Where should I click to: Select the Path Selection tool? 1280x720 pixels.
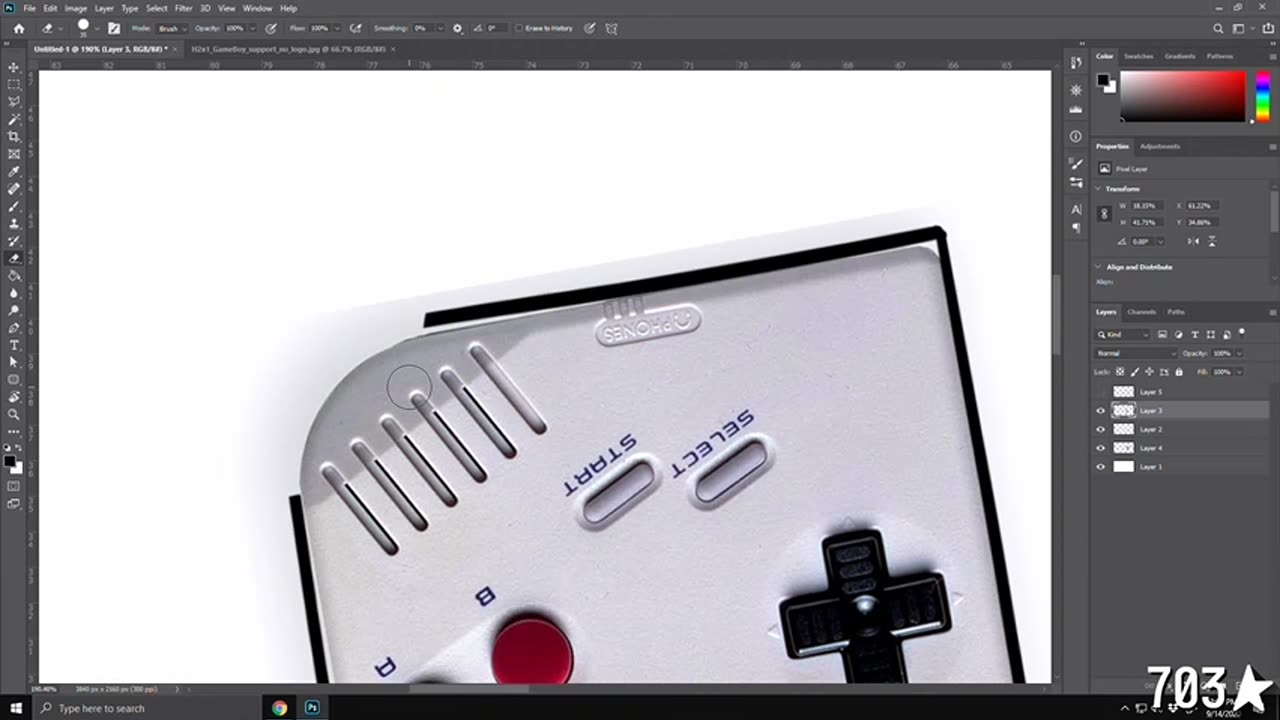click(14, 362)
